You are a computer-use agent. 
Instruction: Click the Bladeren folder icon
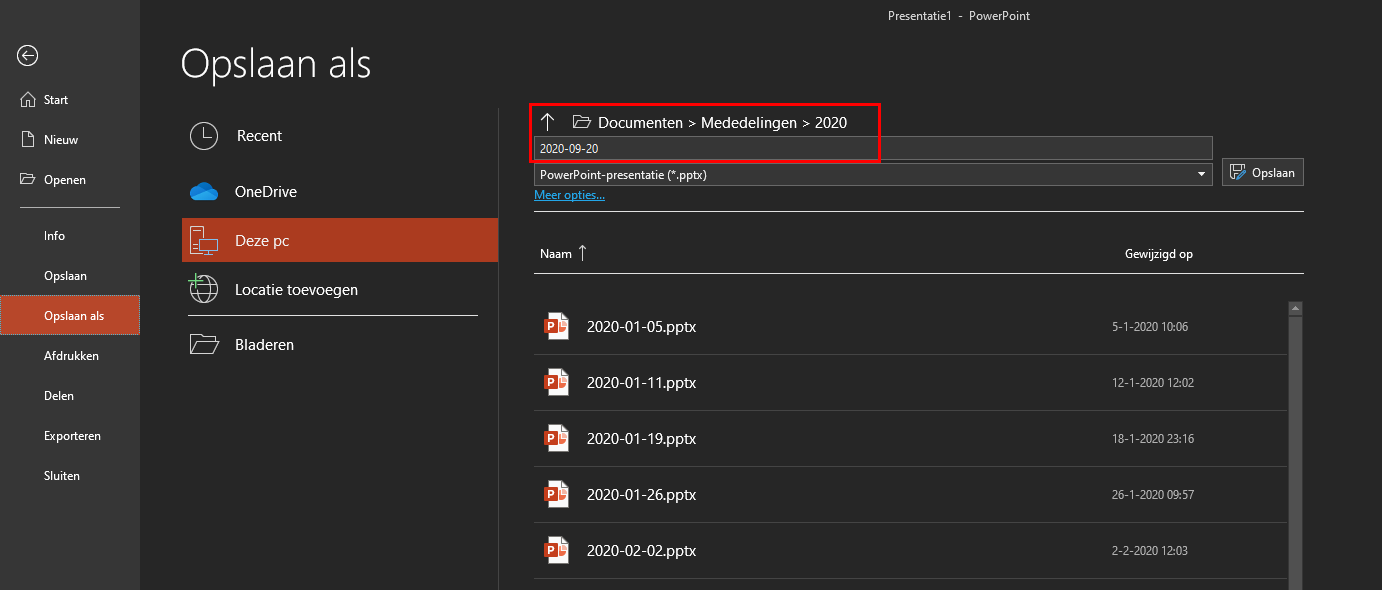tap(204, 344)
